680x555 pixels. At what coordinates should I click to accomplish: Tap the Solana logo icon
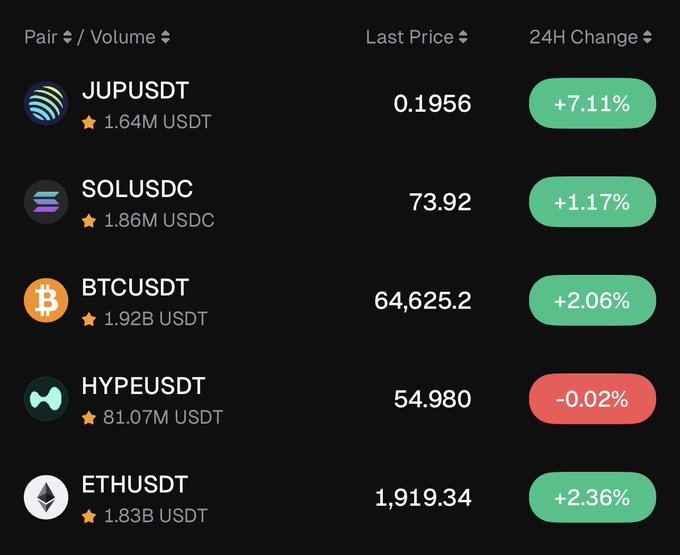click(46, 202)
